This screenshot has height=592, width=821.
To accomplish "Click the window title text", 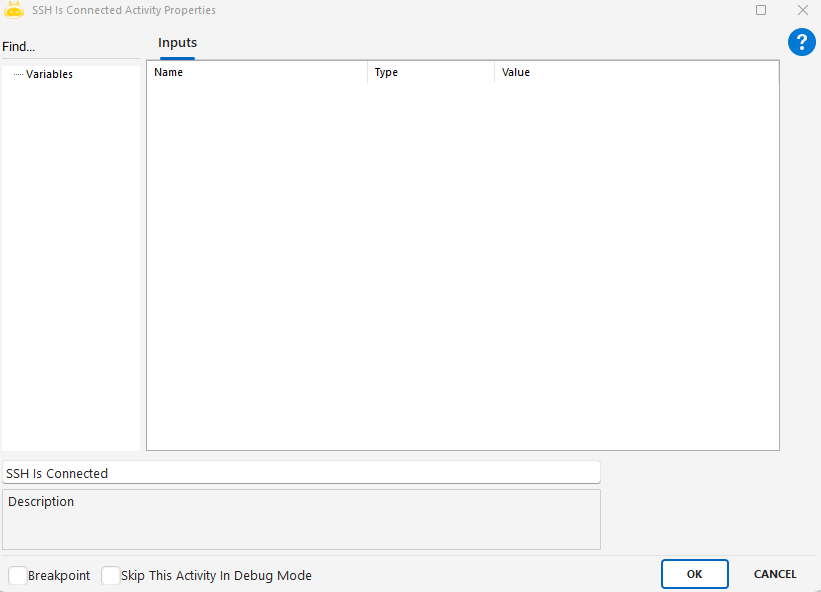I will coord(123,10).
